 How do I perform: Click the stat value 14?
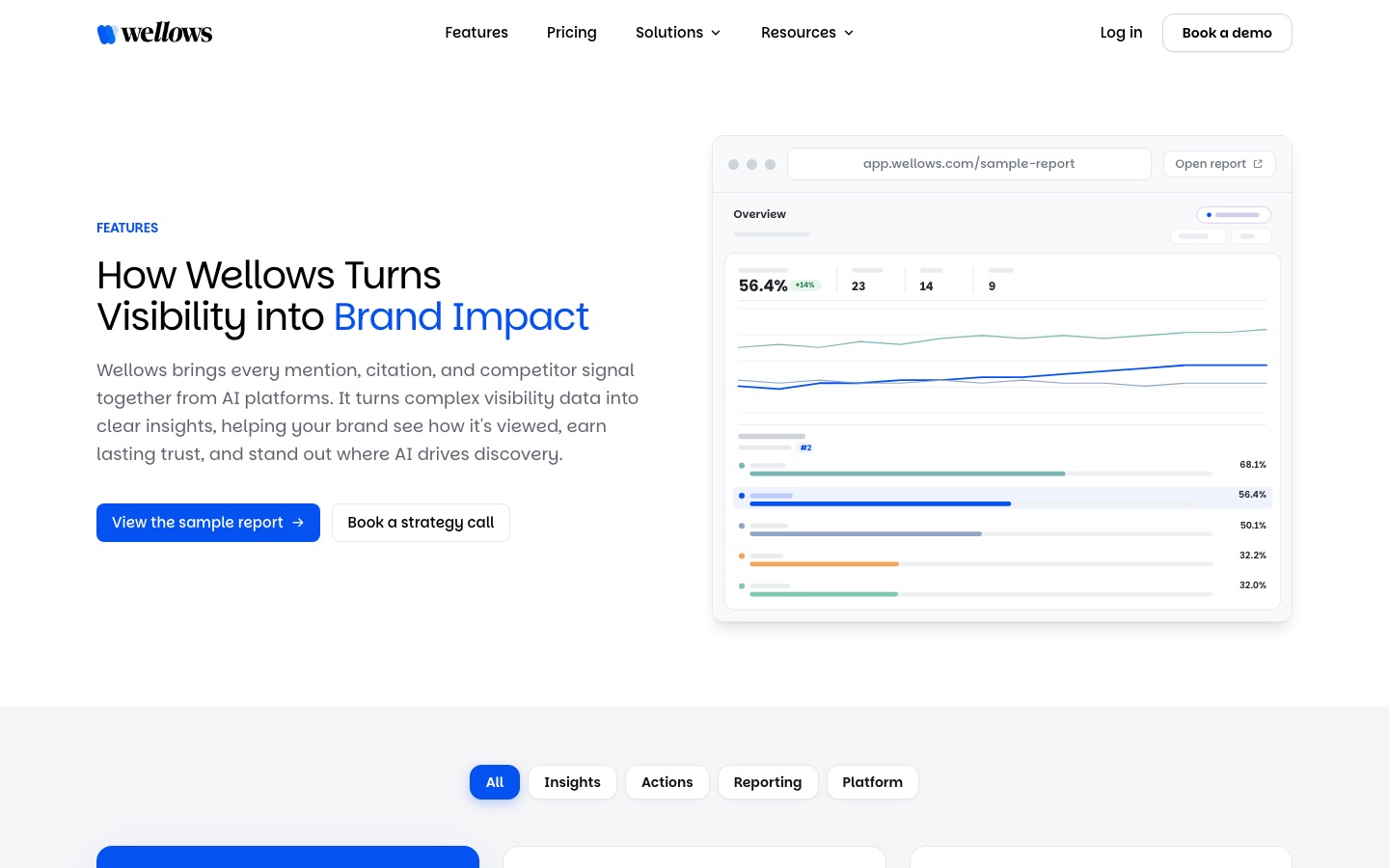926,286
